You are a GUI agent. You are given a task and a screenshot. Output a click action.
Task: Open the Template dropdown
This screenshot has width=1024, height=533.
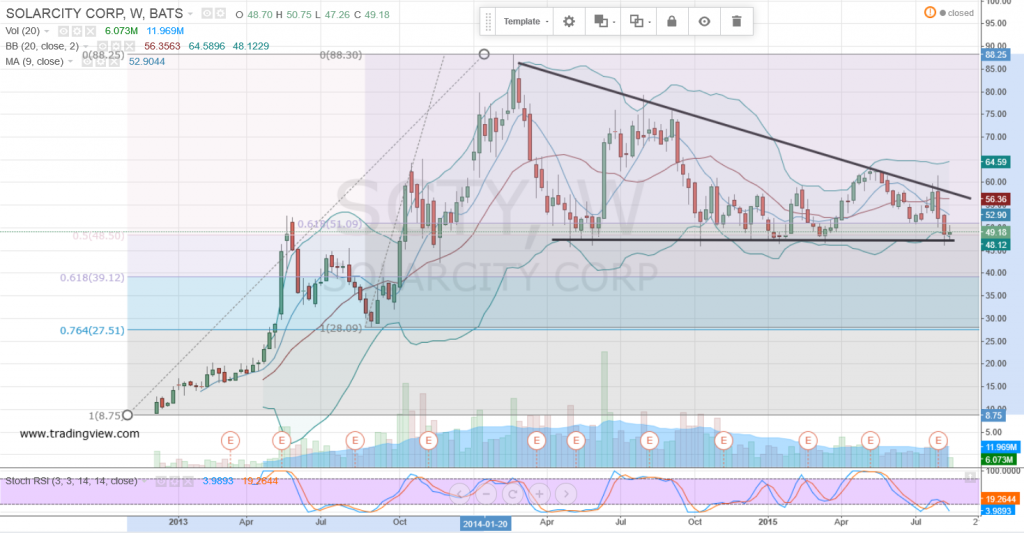click(525, 22)
